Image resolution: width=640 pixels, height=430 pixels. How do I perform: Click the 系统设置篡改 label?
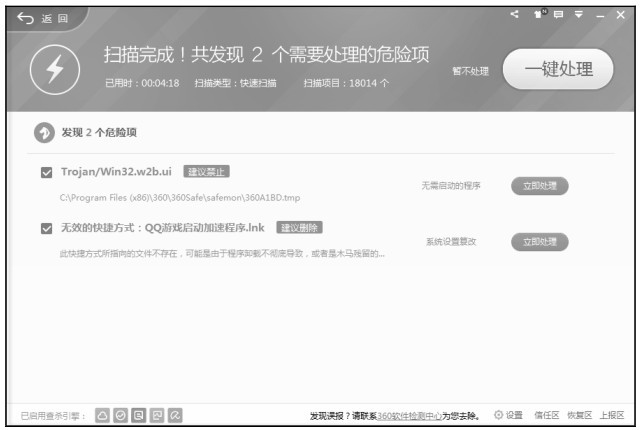click(451, 242)
